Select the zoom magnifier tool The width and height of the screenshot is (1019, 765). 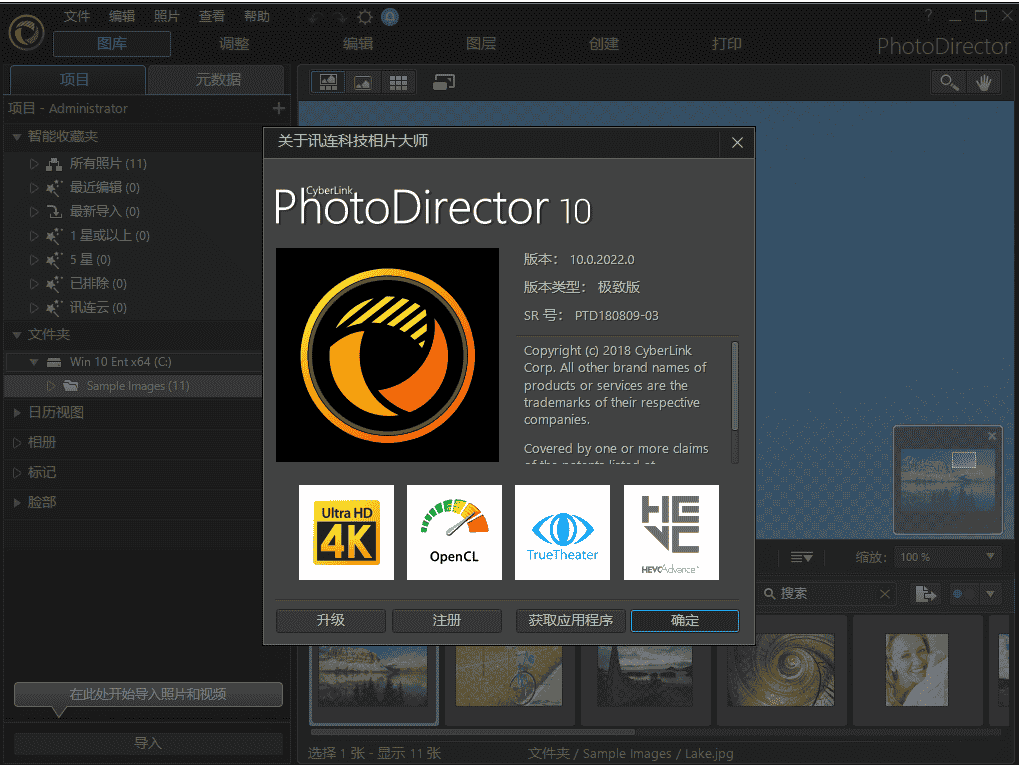point(945,82)
